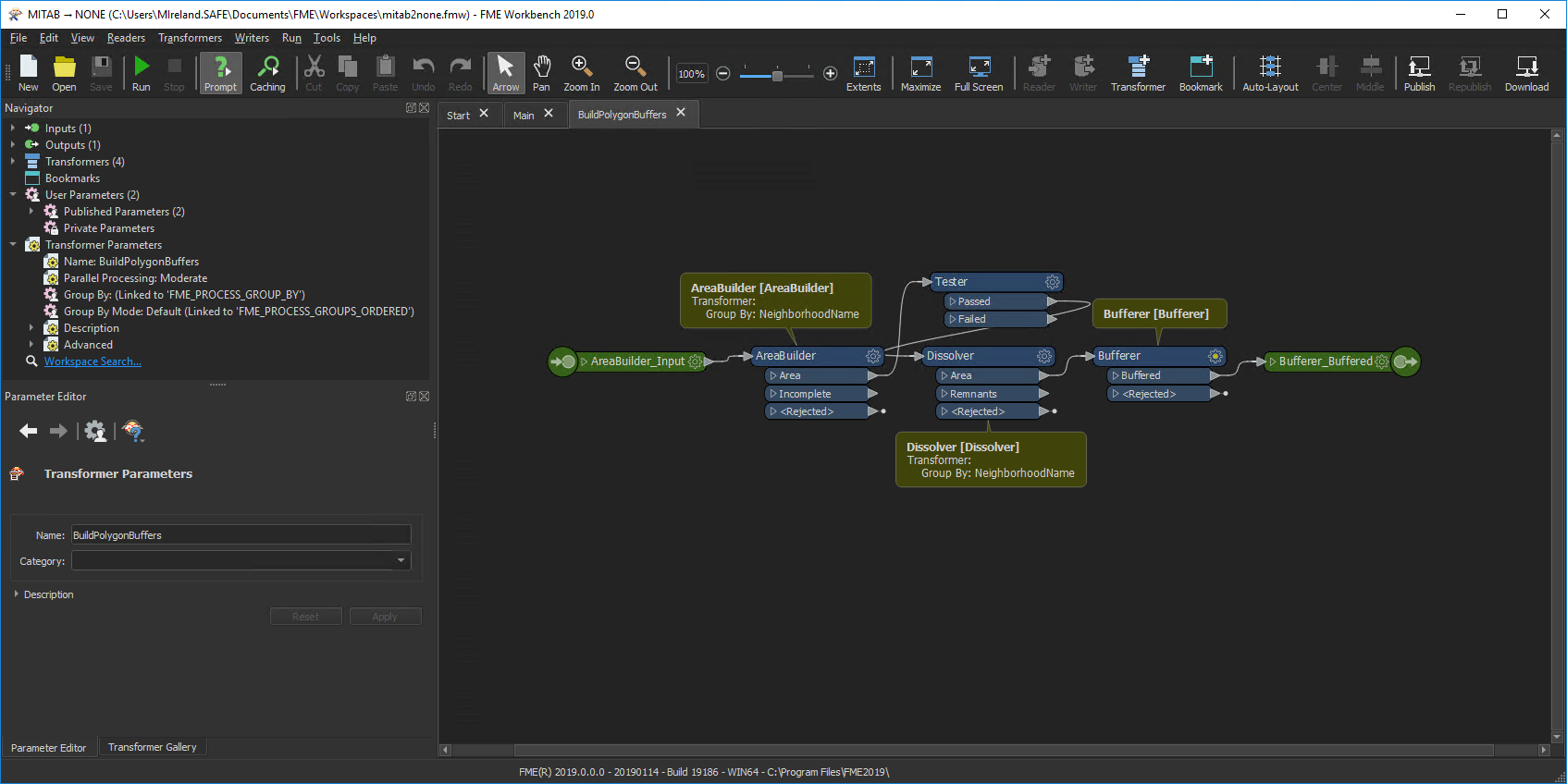This screenshot has width=1567, height=784.
Task: Select the Pan hand tool
Action: click(x=541, y=73)
